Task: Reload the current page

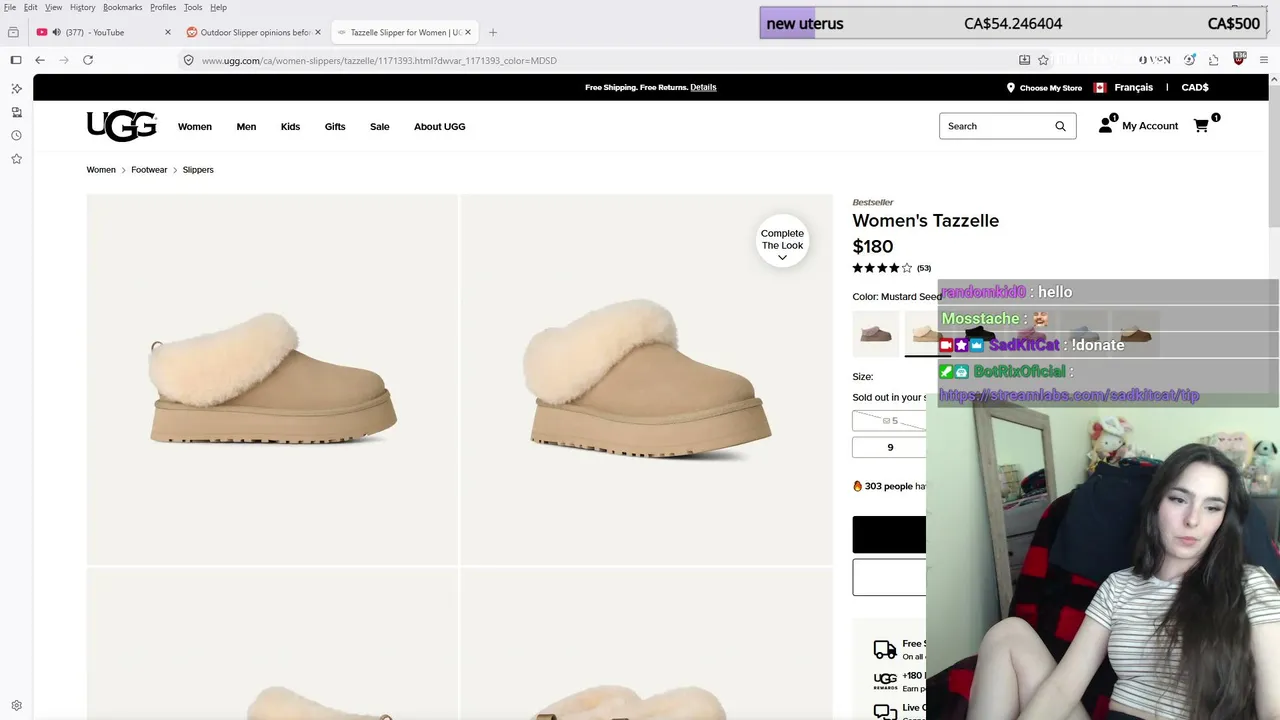Action: click(x=88, y=60)
